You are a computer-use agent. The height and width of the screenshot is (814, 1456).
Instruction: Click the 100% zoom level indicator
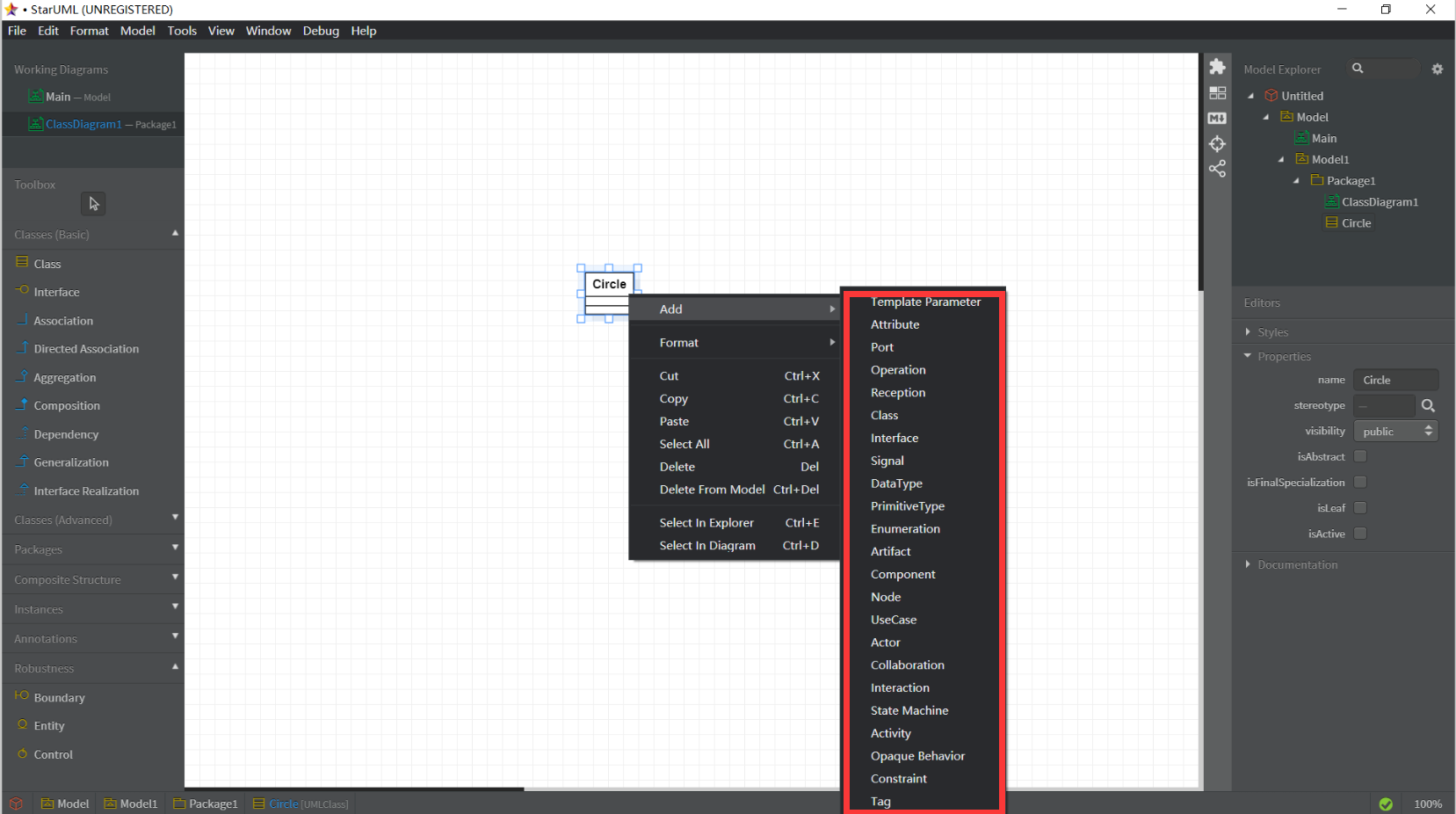(x=1428, y=803)
